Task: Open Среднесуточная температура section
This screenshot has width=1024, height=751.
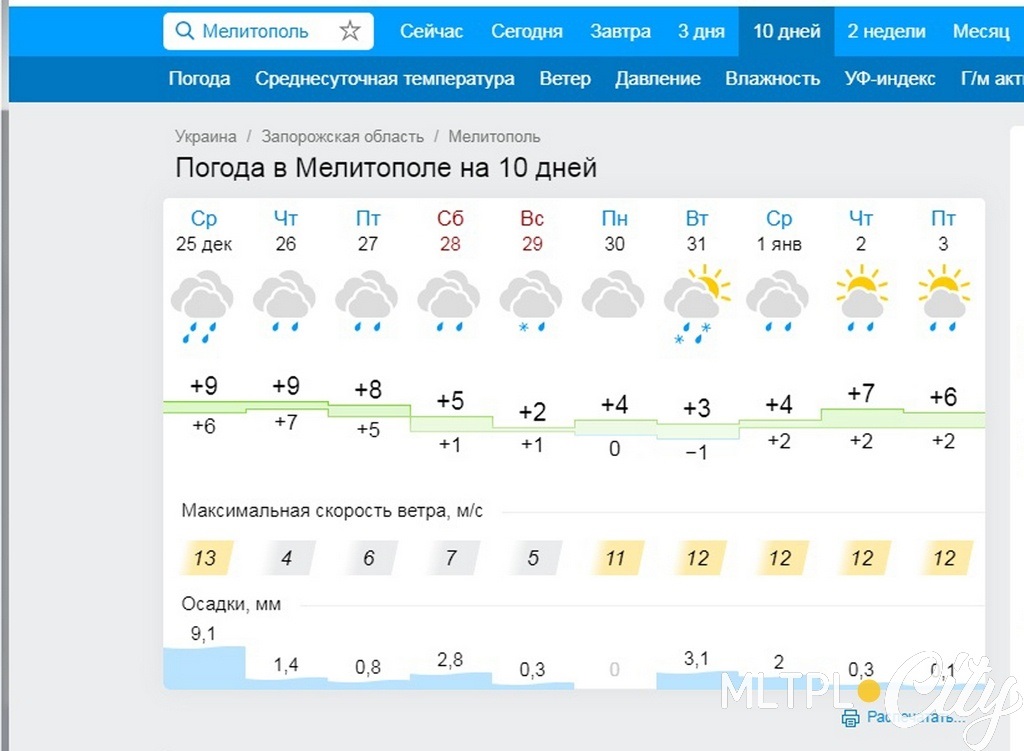Action: pyautogui.click(x=385, y=78)
